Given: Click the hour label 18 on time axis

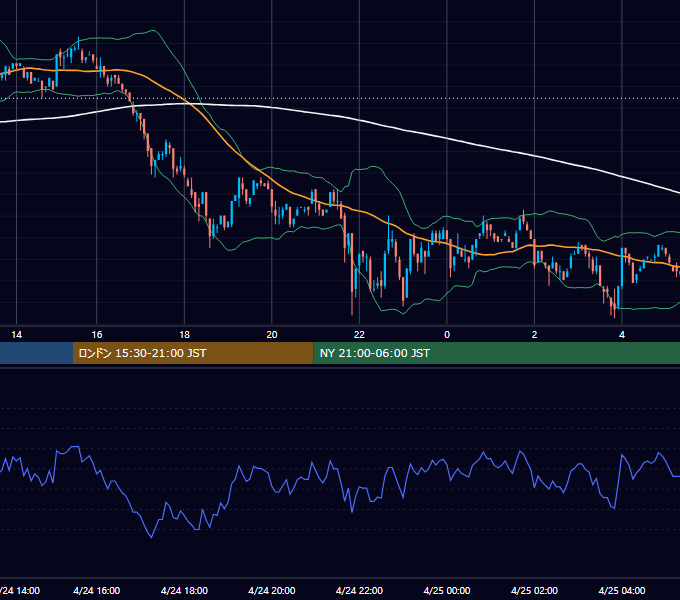Looking at the screenshot, I should click(184, 335).
